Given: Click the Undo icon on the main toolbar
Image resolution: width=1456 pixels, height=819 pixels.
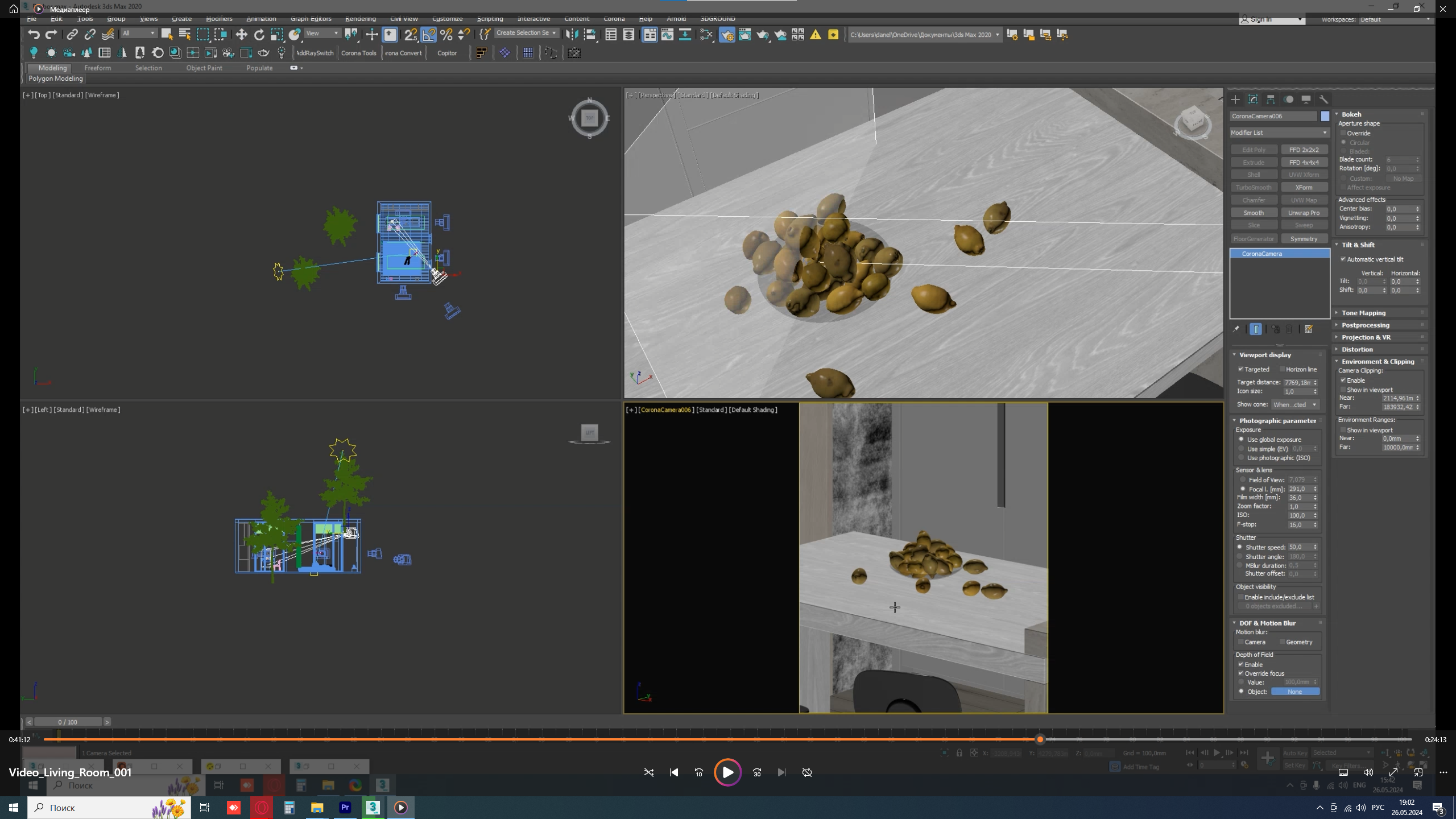Looking at the screenshot, I should coord(35,34).
